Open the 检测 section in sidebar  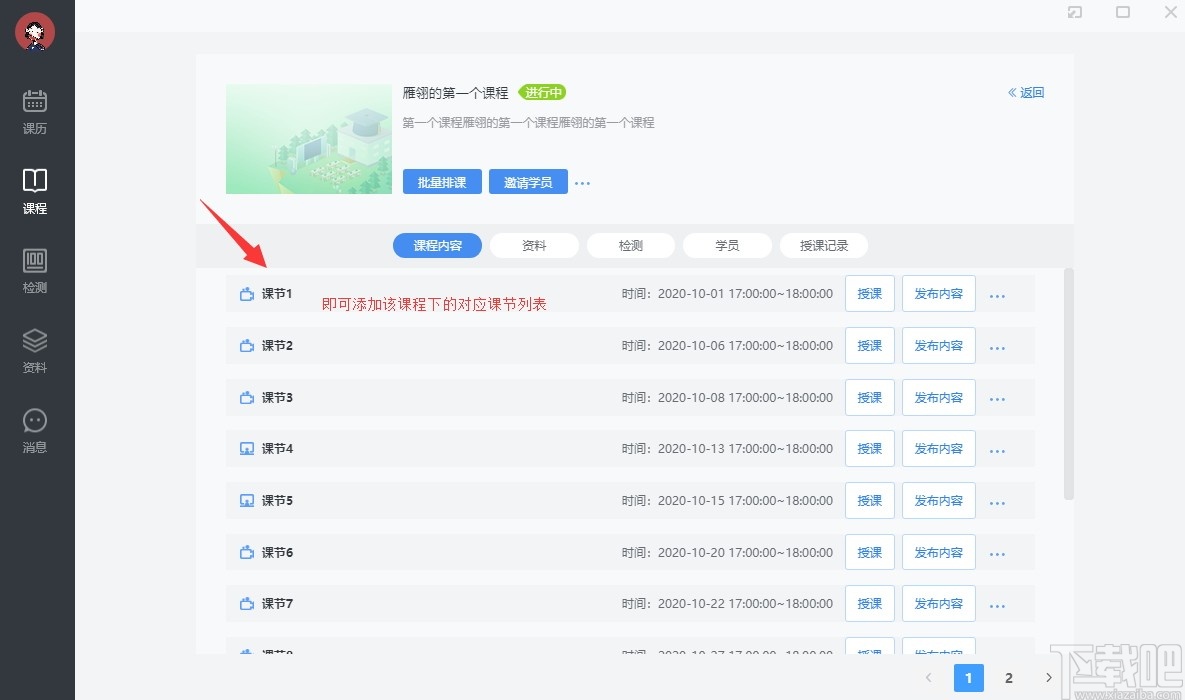(x=34, y=270)
